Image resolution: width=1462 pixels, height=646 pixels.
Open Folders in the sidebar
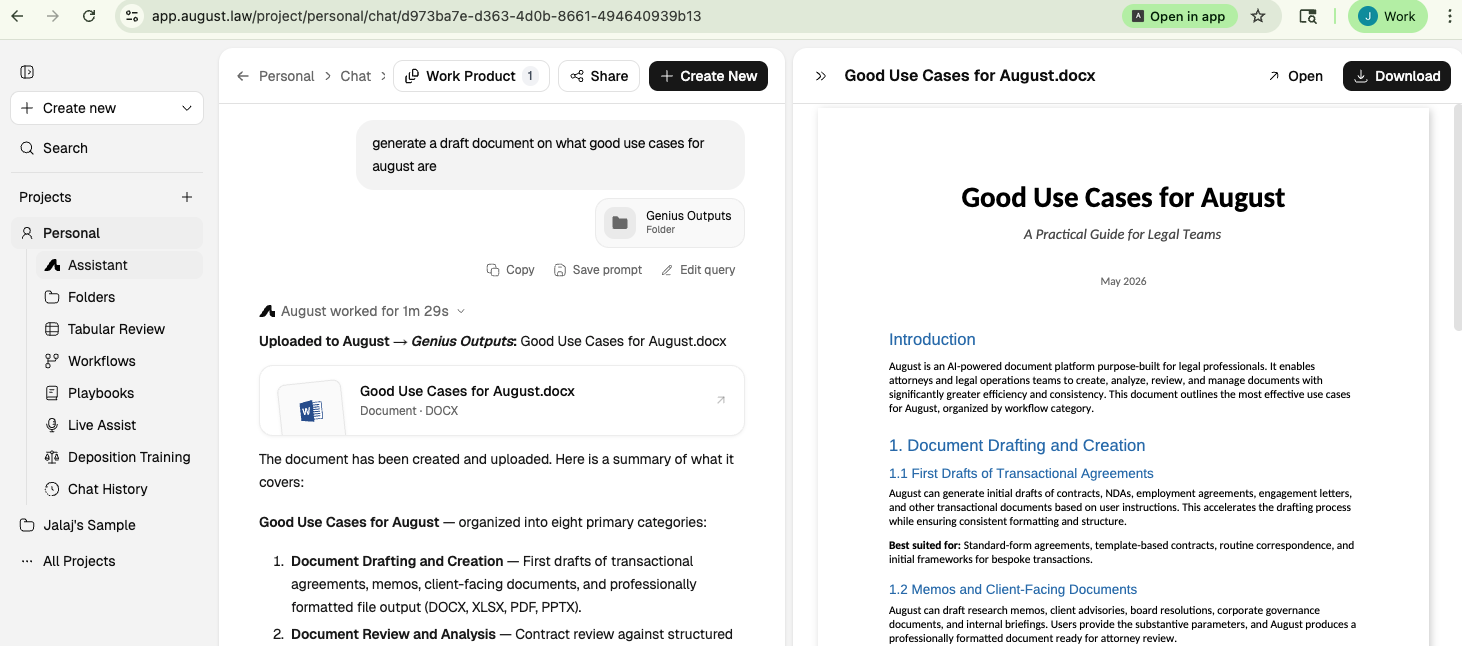(119, 297)
